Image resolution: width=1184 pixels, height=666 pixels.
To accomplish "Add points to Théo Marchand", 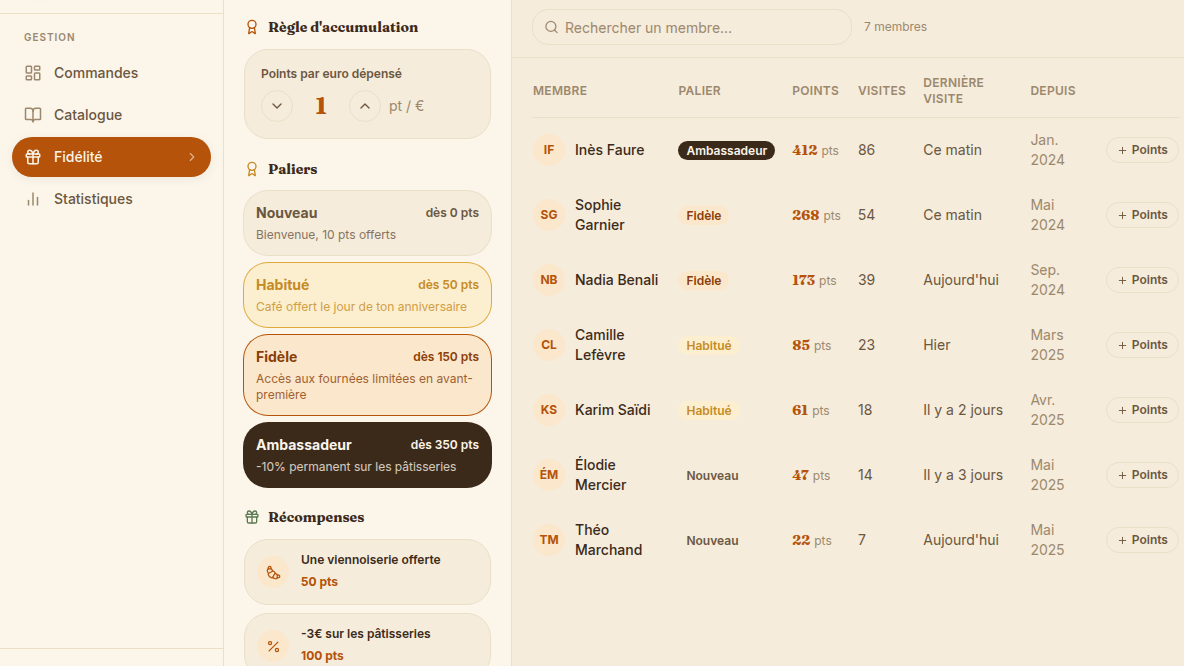I will tap(1142, 540).
